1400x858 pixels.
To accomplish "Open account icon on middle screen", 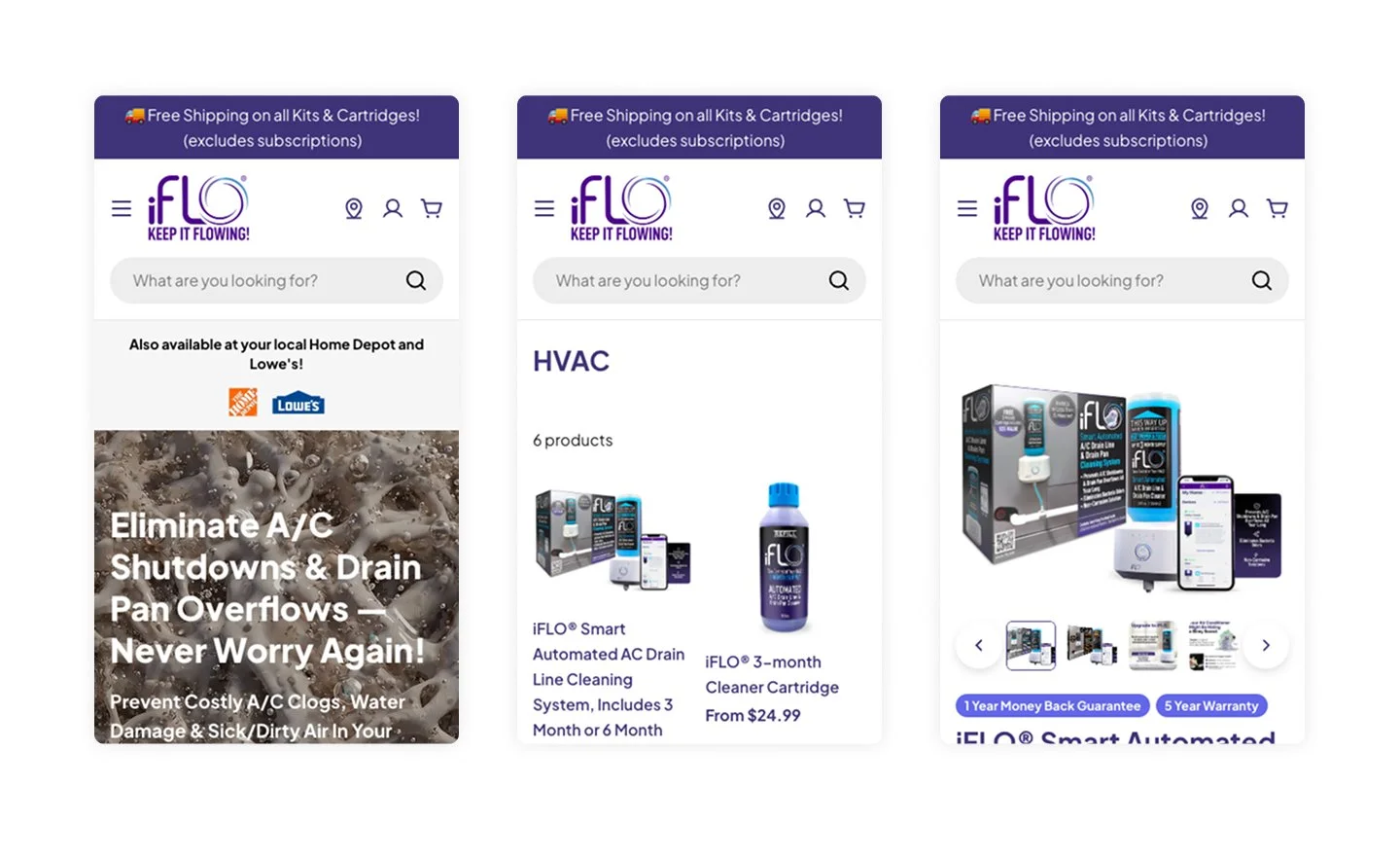I will 816,208.
